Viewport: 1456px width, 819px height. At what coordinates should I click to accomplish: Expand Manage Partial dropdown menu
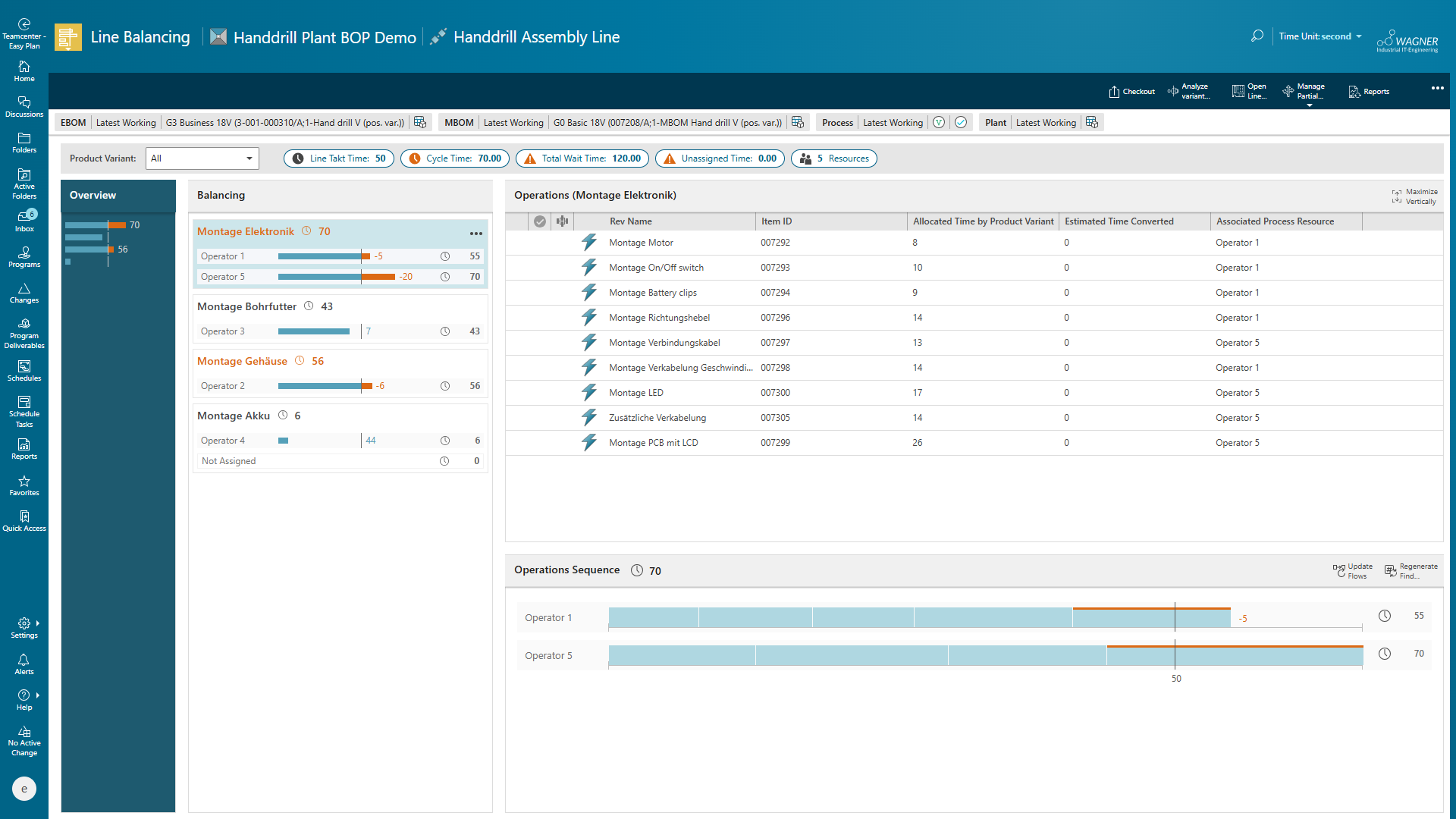[1309, 105]
